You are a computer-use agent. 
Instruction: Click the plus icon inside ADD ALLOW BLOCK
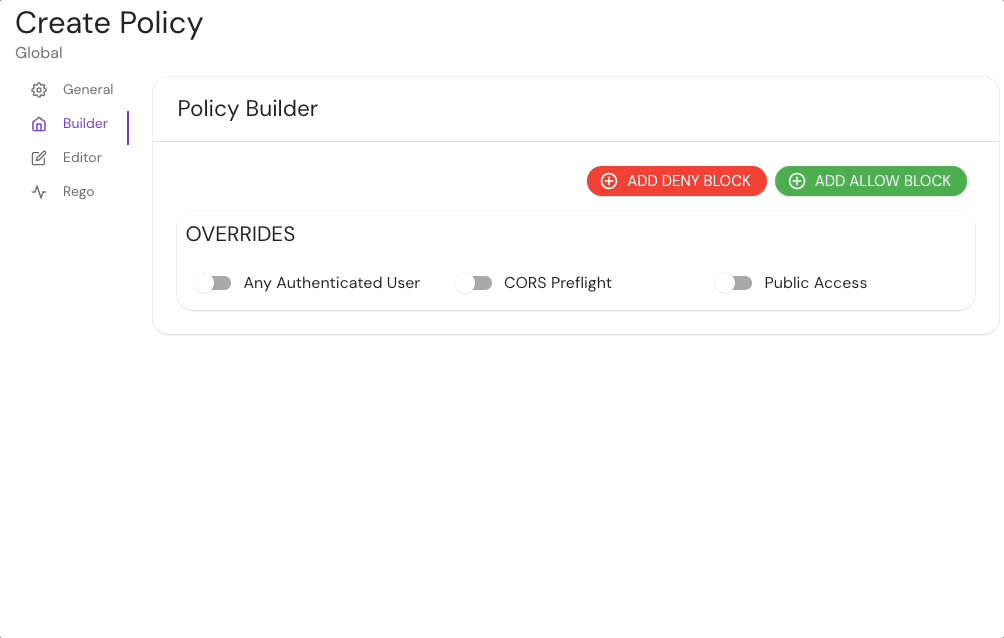click(798, 181)
